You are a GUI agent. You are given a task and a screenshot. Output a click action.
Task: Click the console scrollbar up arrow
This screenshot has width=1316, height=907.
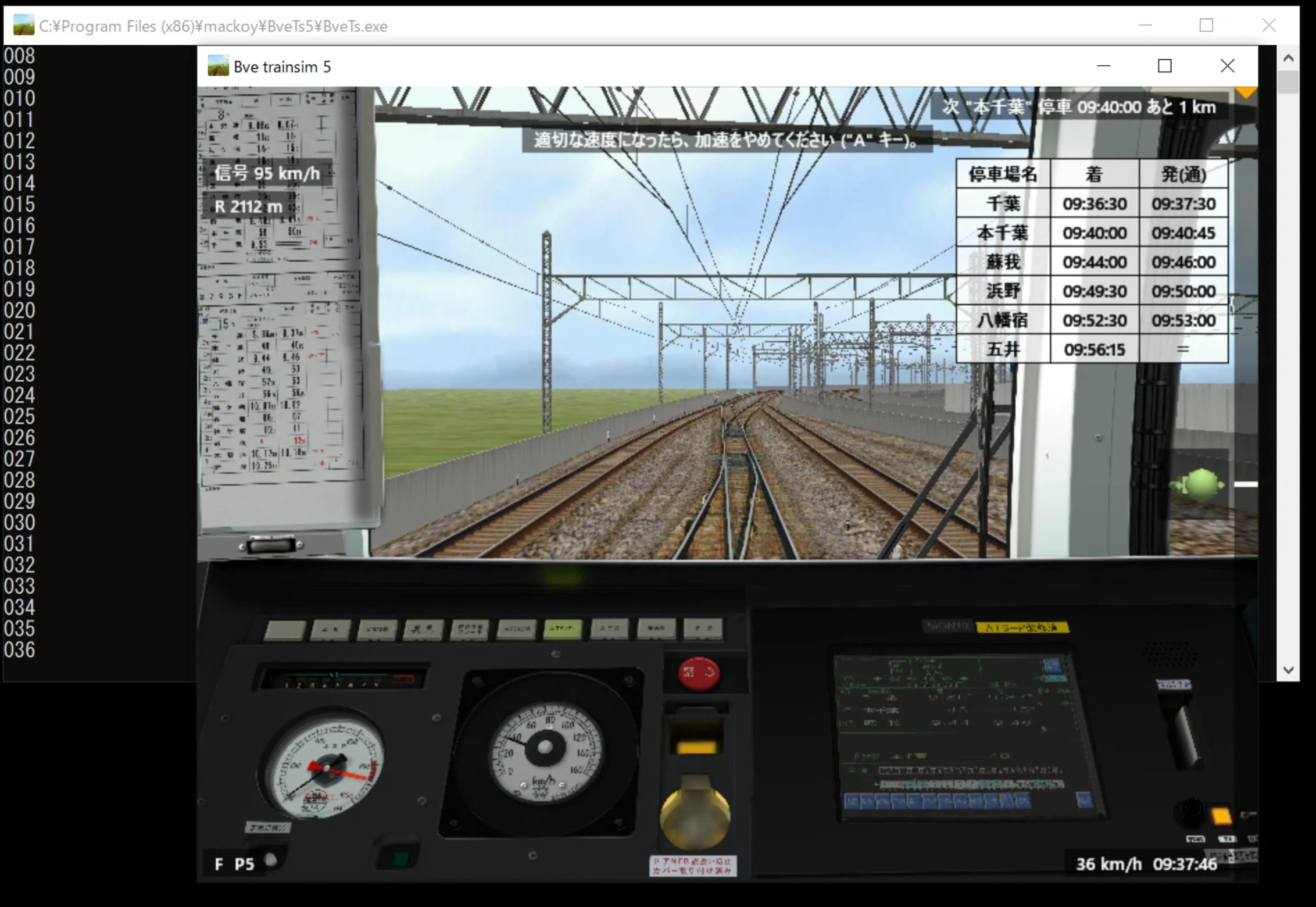1288,58
